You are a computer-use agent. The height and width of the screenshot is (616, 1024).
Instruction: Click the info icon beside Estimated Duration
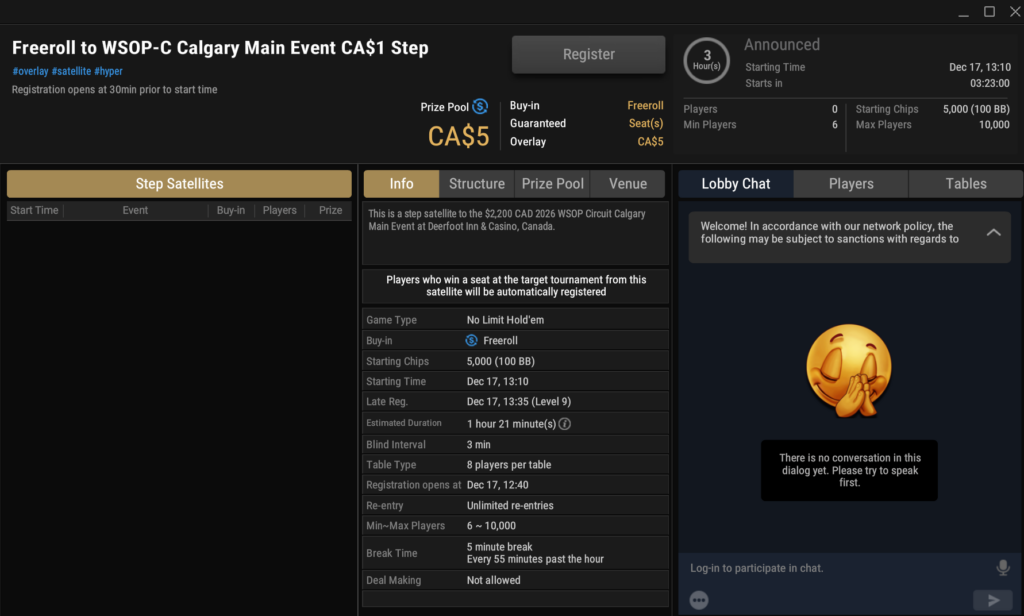564,424
